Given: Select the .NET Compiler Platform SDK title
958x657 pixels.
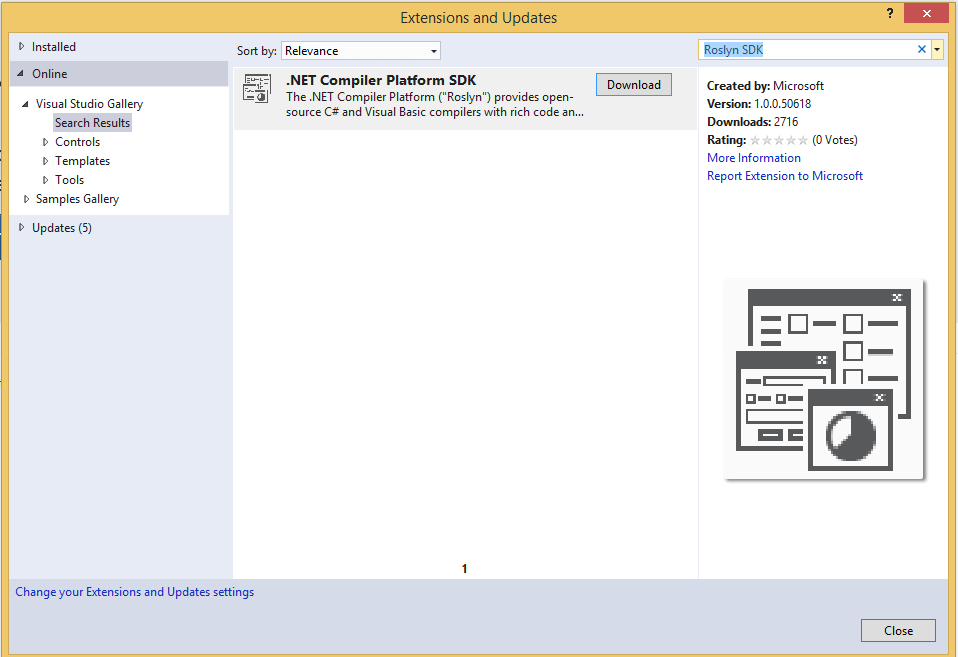Looking at the screenshot, I should click(381, 80).
